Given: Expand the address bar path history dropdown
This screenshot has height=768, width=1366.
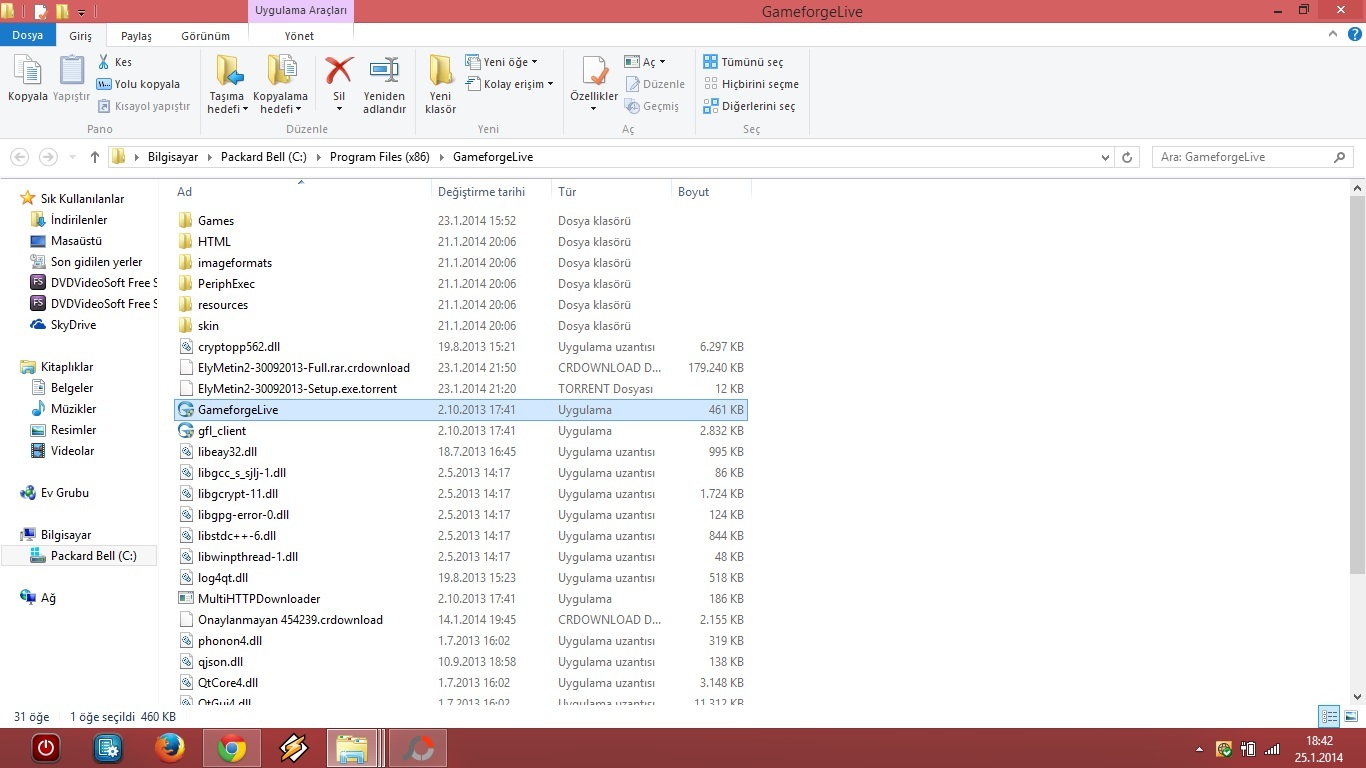Looking at the screenshot, I should click(1105, 157).
